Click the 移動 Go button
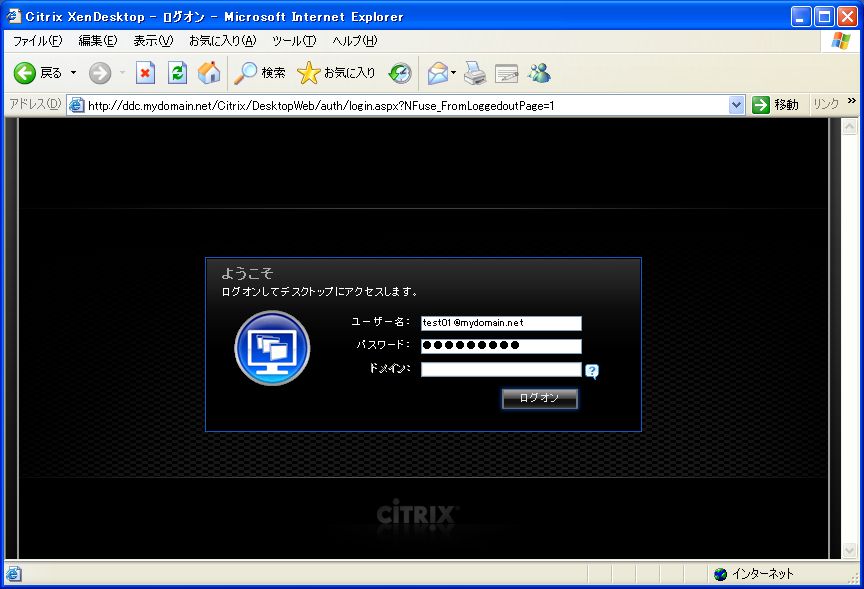Image resolution: width=864 pixels, height=589 pixels. click(x=775, y=105)
